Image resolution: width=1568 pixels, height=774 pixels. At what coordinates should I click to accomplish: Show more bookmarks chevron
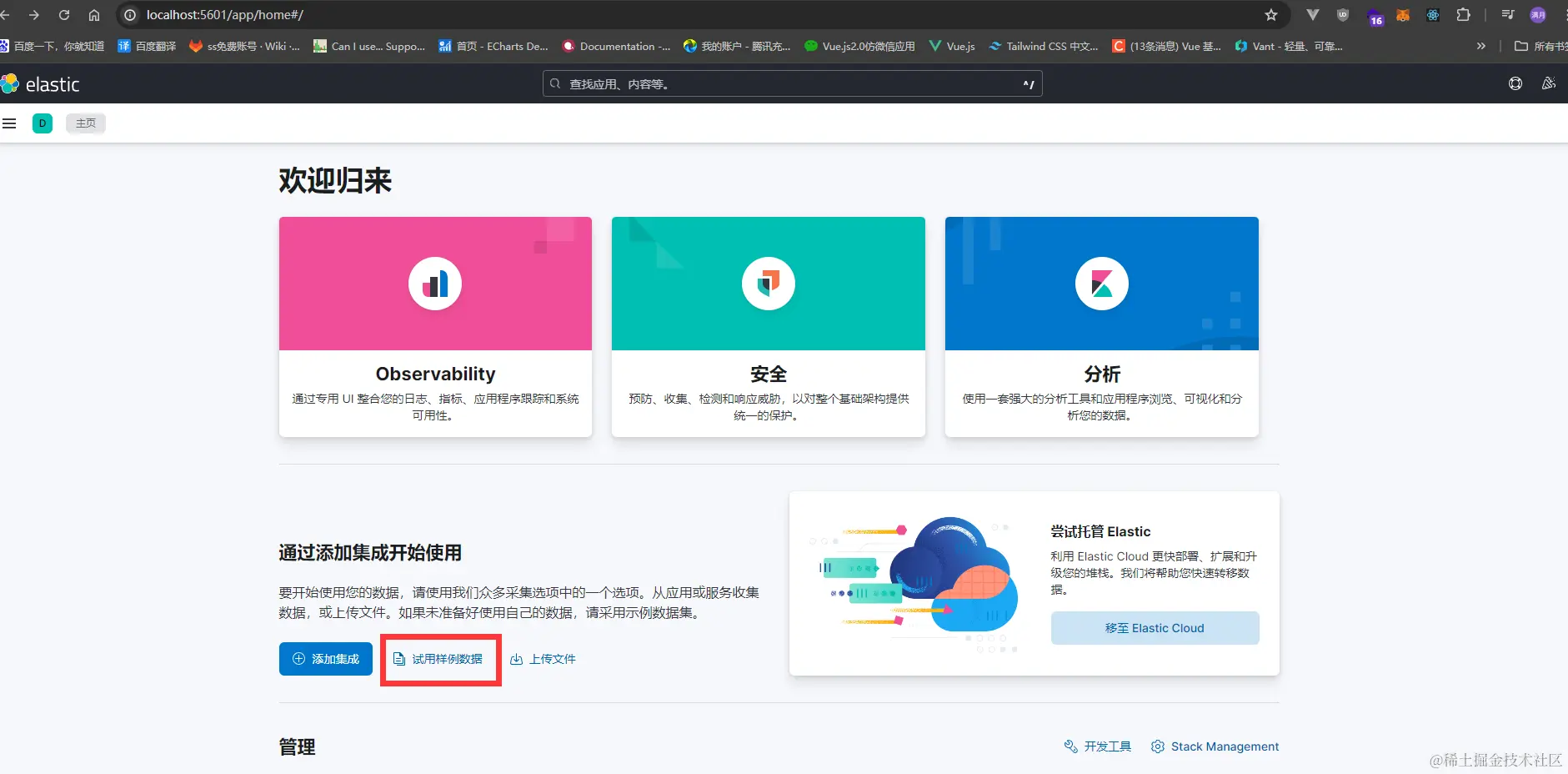click(x=1481, y=46)
